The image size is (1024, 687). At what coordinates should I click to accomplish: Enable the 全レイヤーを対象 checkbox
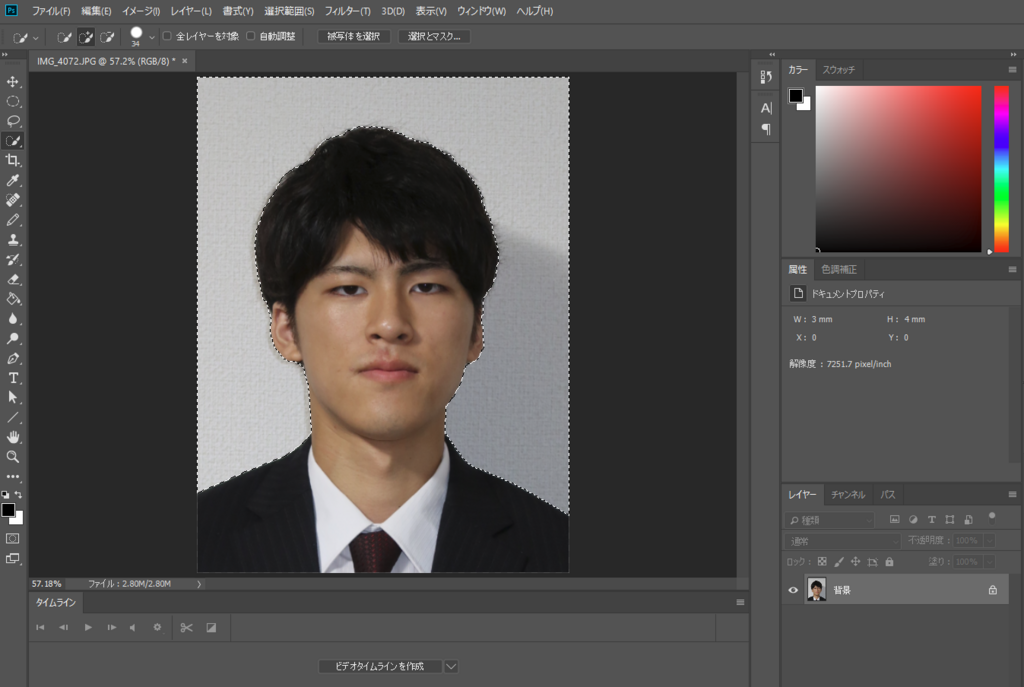click(167, 36)
